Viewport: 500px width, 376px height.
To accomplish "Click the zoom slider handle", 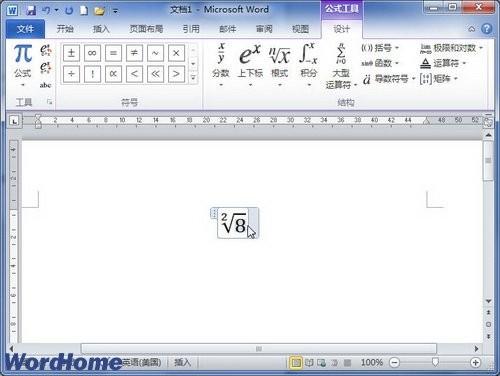I will pos(435,362).
